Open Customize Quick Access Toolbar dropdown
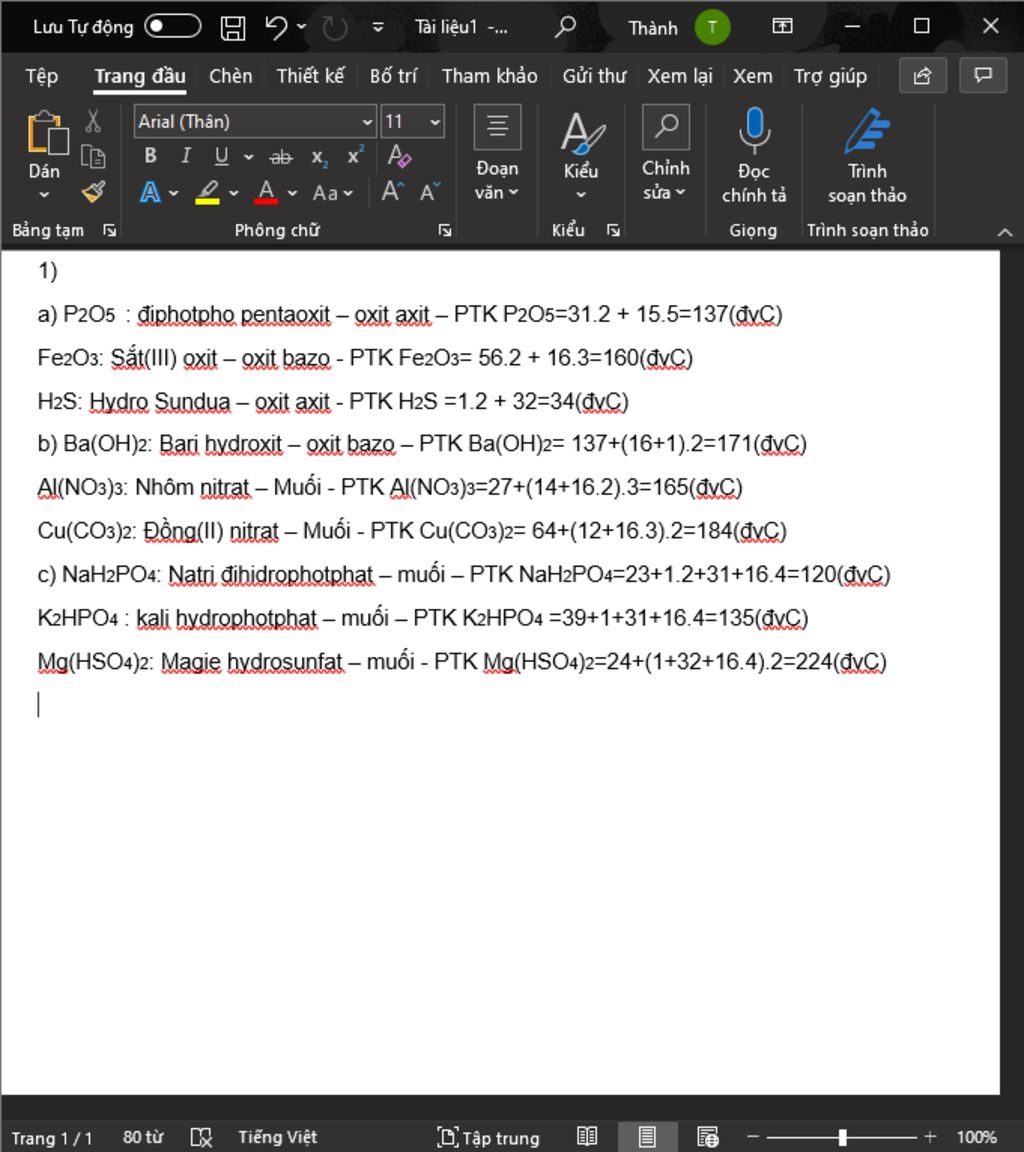The image size is (1024, 1152). (x=378, y=27)
